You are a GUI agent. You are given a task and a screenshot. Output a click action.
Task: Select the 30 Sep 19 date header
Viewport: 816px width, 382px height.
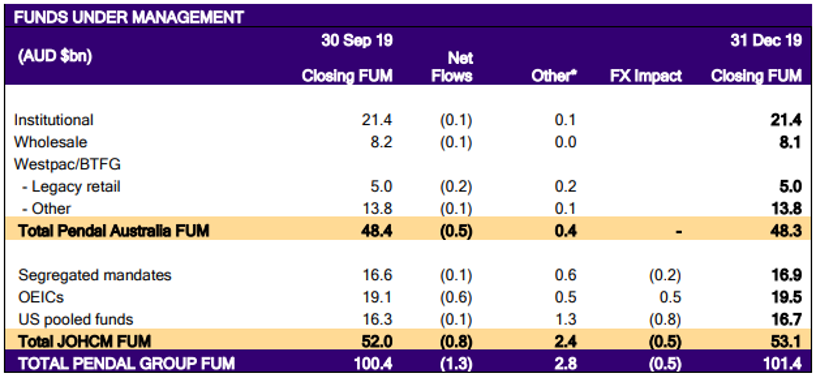(x=357, y=42)
